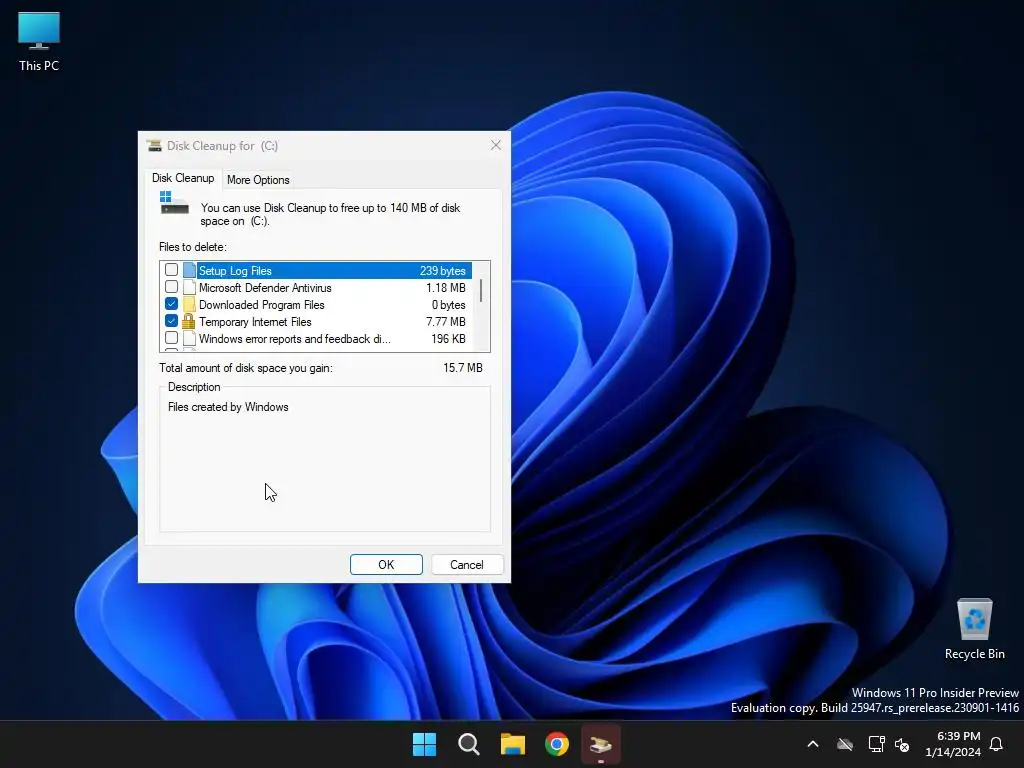Click the Disk Cleanup taskbar icon
This screenshot has height=768, width=1024.
point(601,744)
